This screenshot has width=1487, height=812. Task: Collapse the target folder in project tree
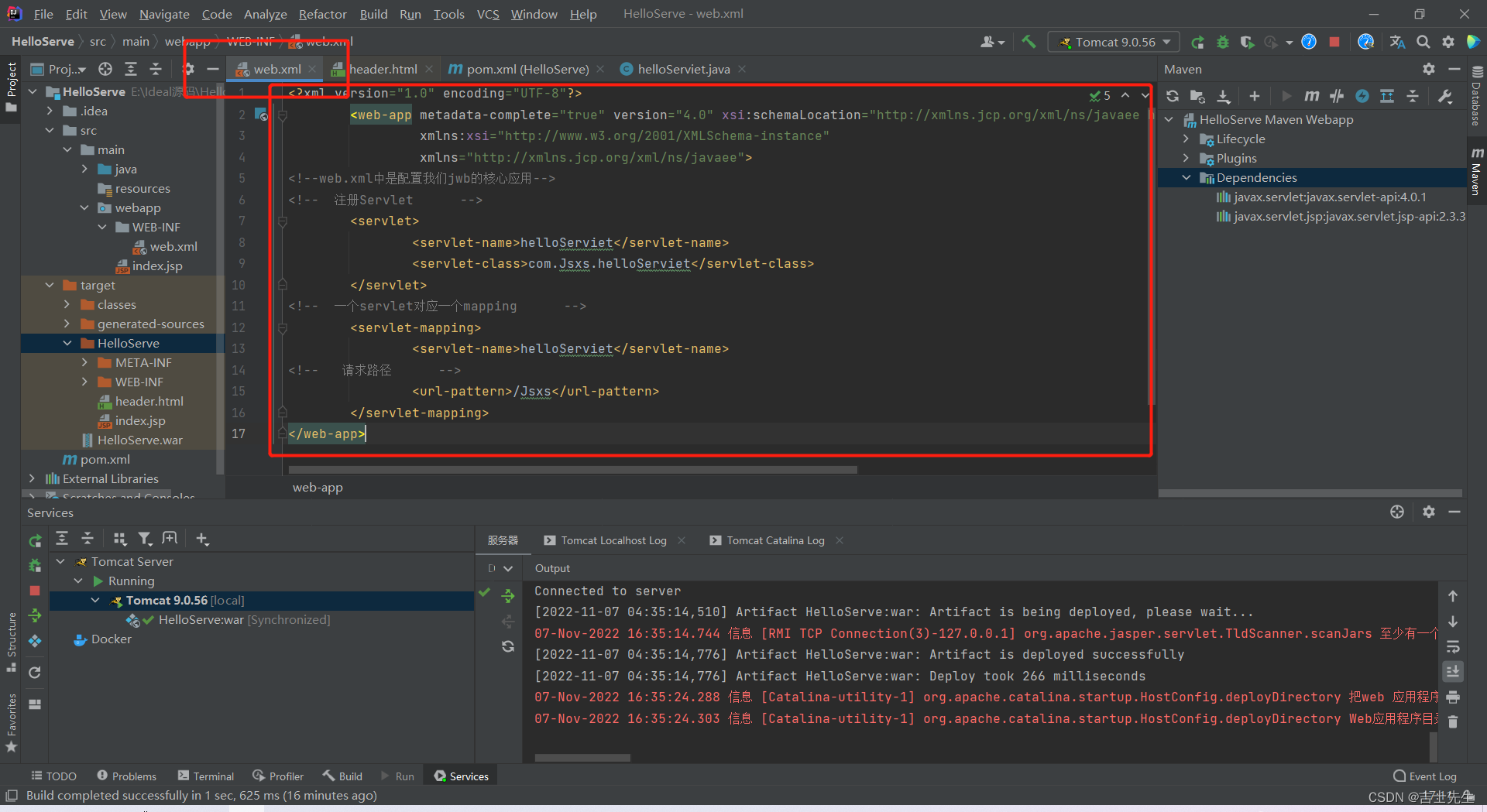(x=50, y=285)
